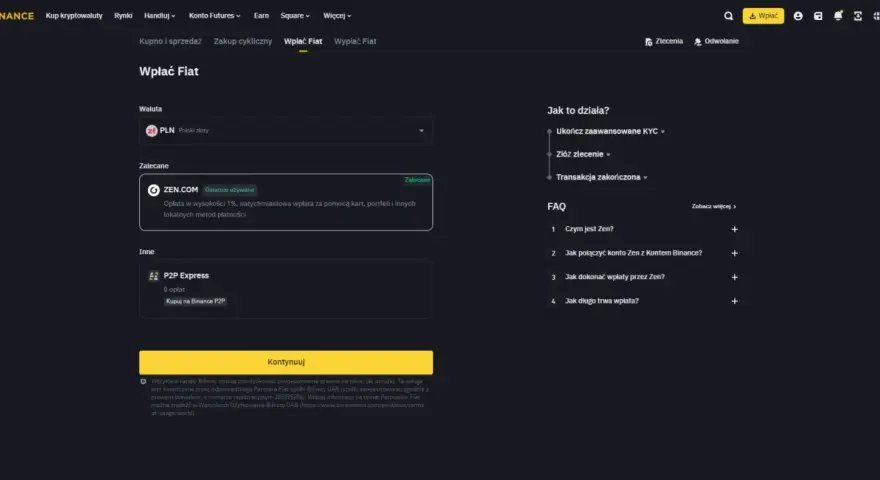The image size is (880, 480).
Task: Open the Square dropdown menu
Action: pos(295,16)
